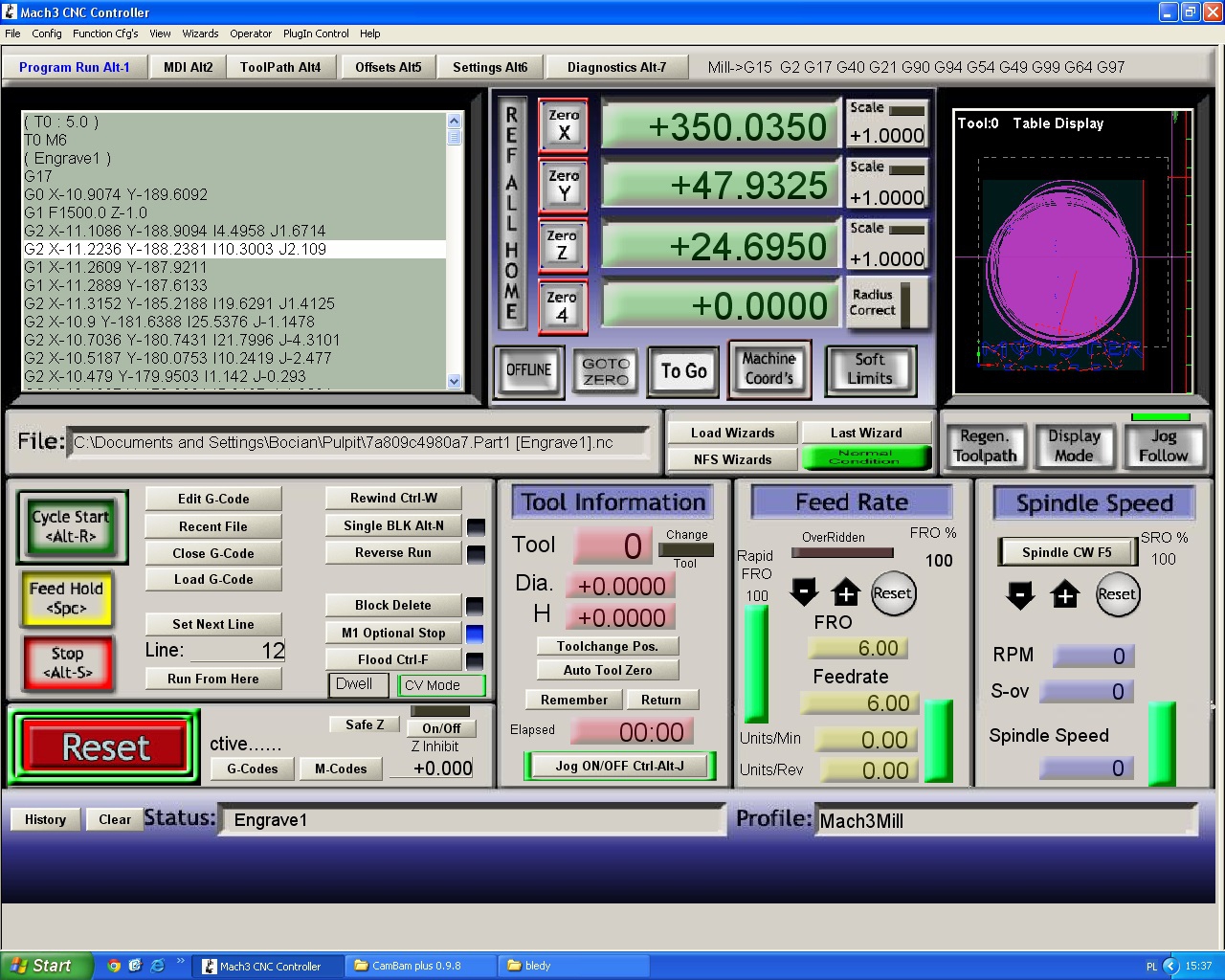Toggle CV Mode
The image size is (1225, 980).
(441, 685)
